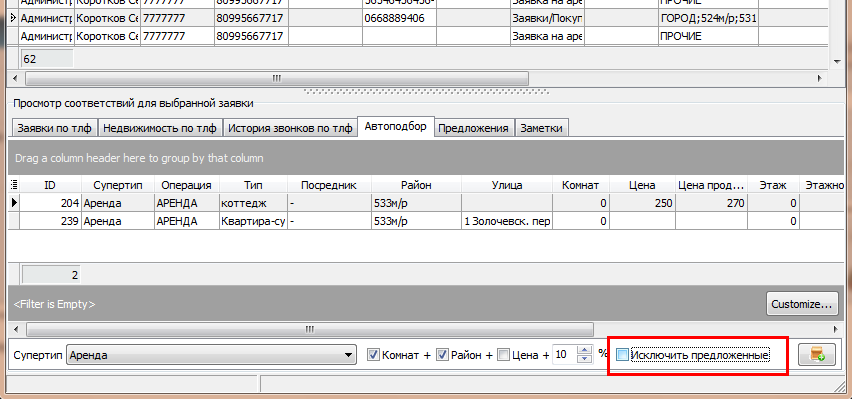
Task: Sort by the Супертип column header
Action: pos(118,185)
